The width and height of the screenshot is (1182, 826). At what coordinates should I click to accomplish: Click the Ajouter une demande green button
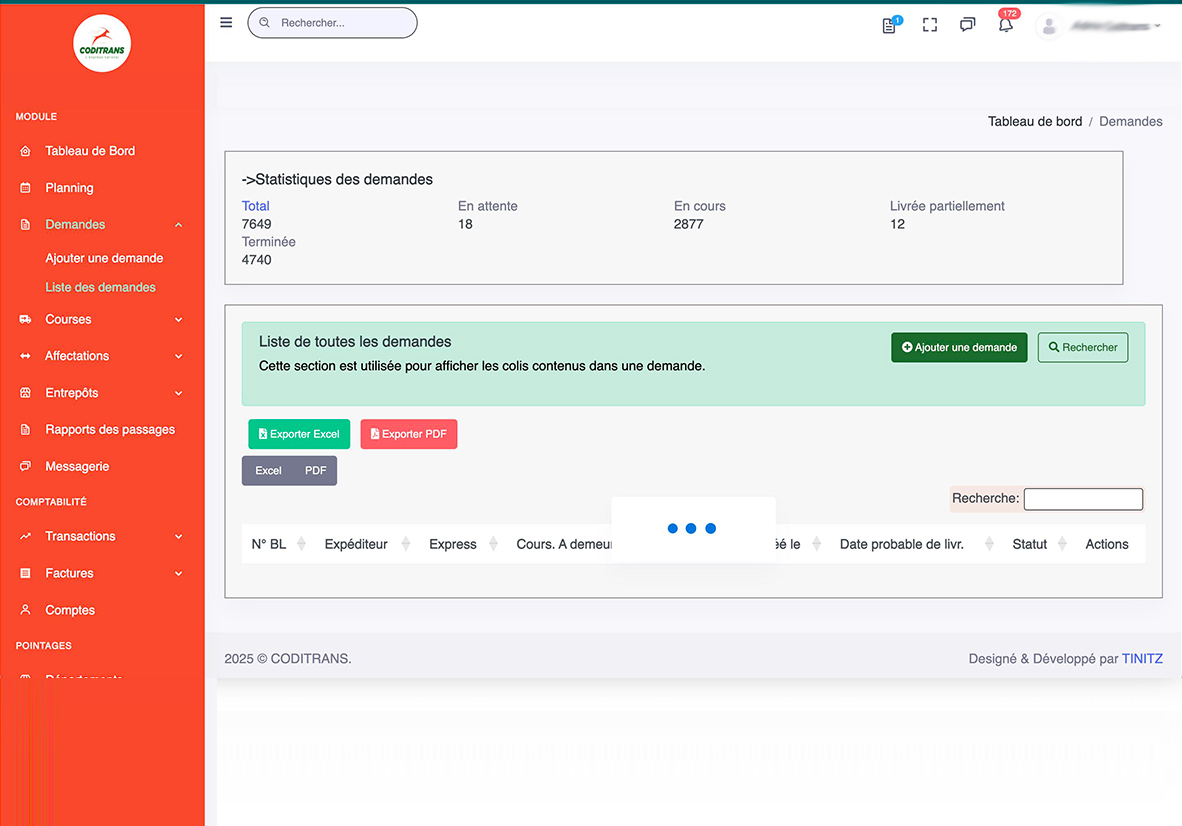coord(958,347)
